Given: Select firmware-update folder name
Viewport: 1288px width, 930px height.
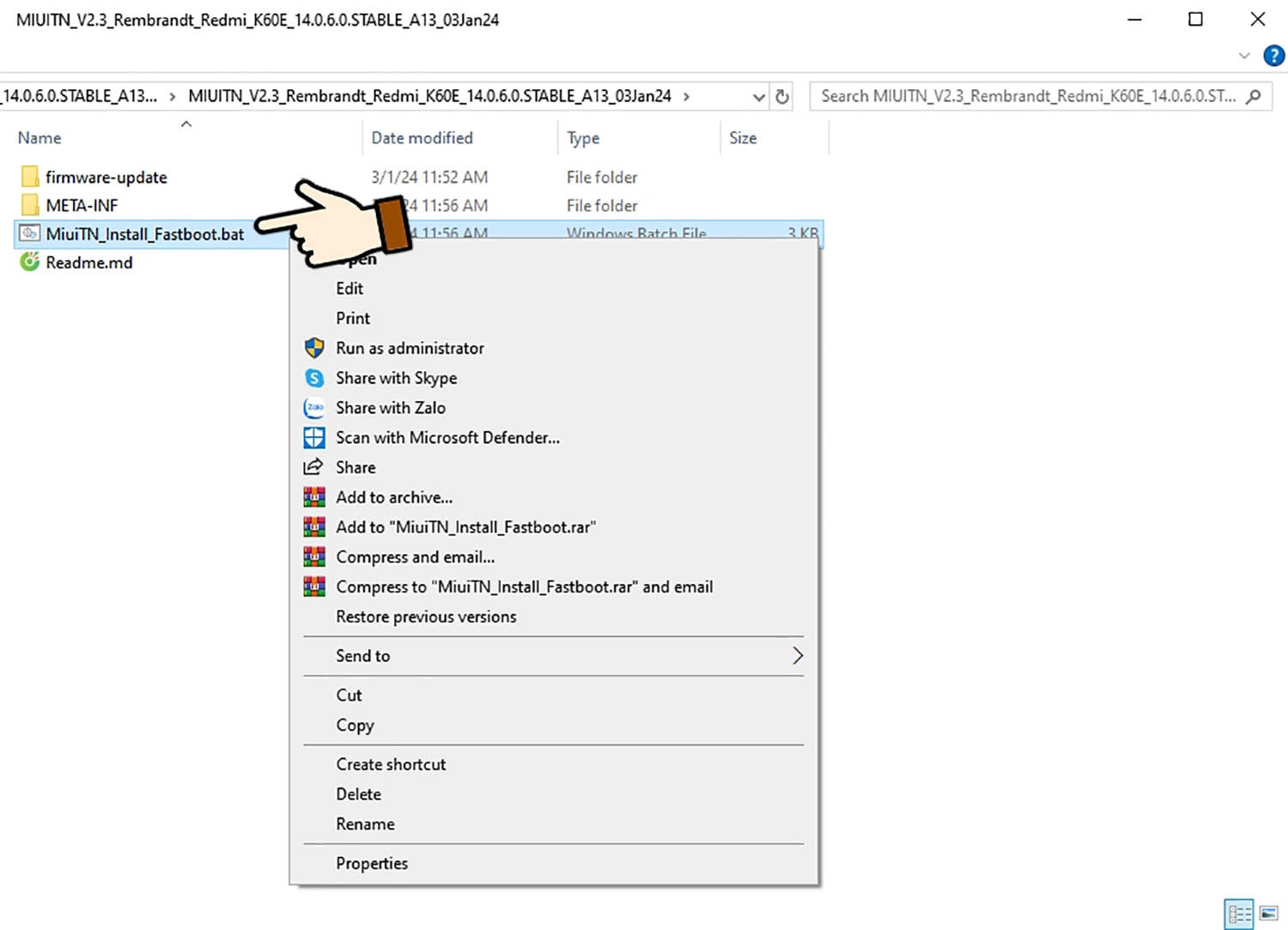Looking at the screenshot, I should pos(106,178).
